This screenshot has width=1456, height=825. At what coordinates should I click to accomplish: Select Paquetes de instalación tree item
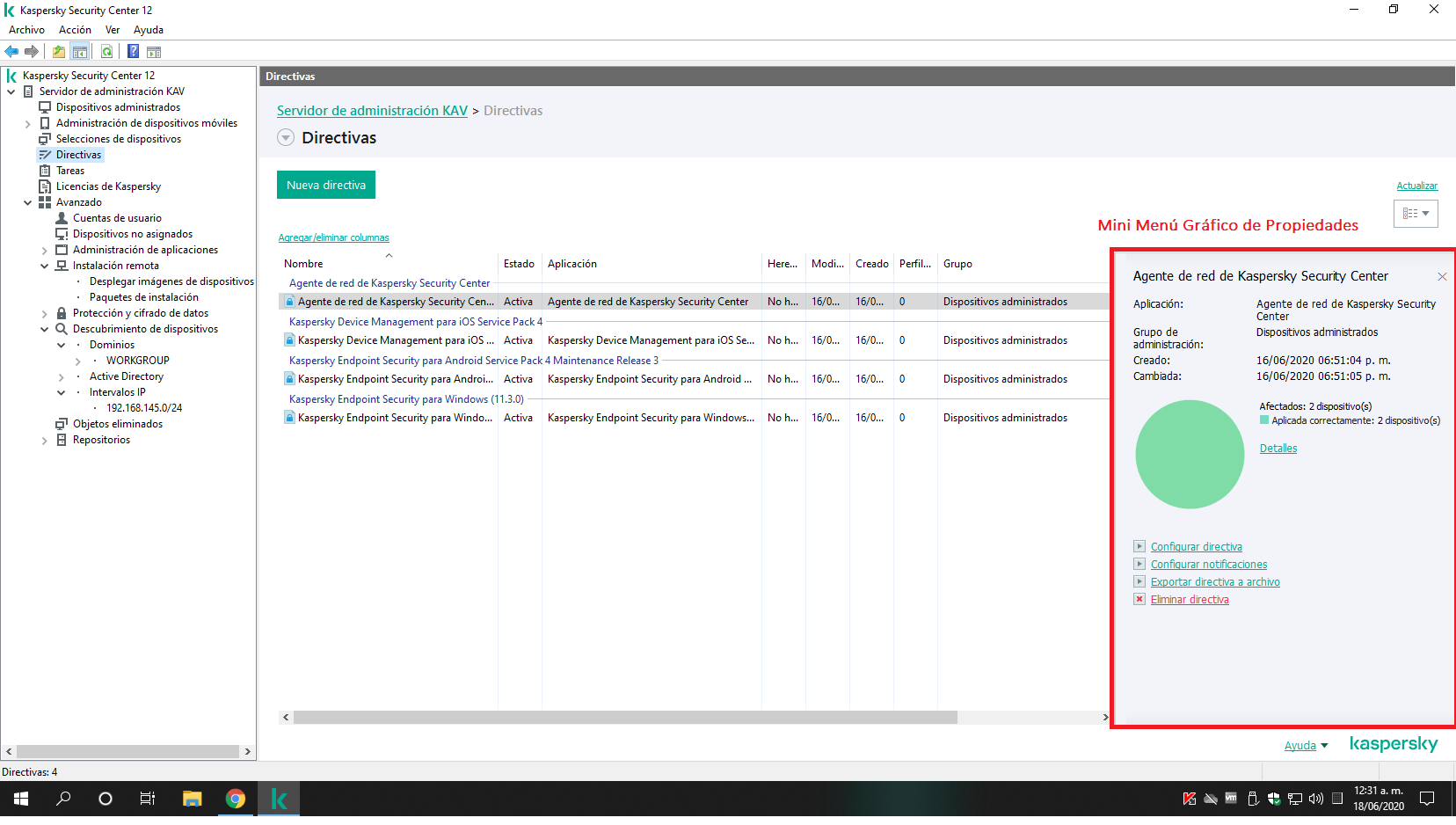coord(144,297)
